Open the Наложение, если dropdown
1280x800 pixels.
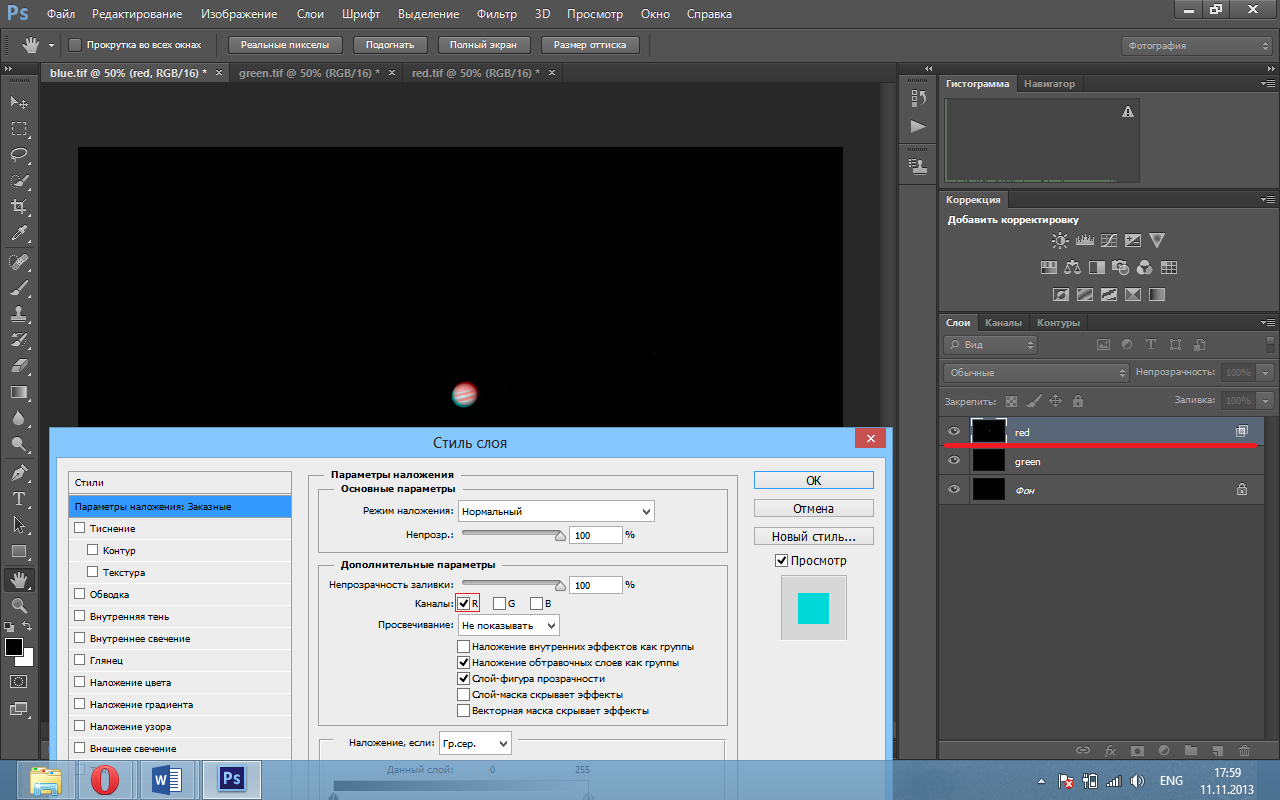pos(475,743)
